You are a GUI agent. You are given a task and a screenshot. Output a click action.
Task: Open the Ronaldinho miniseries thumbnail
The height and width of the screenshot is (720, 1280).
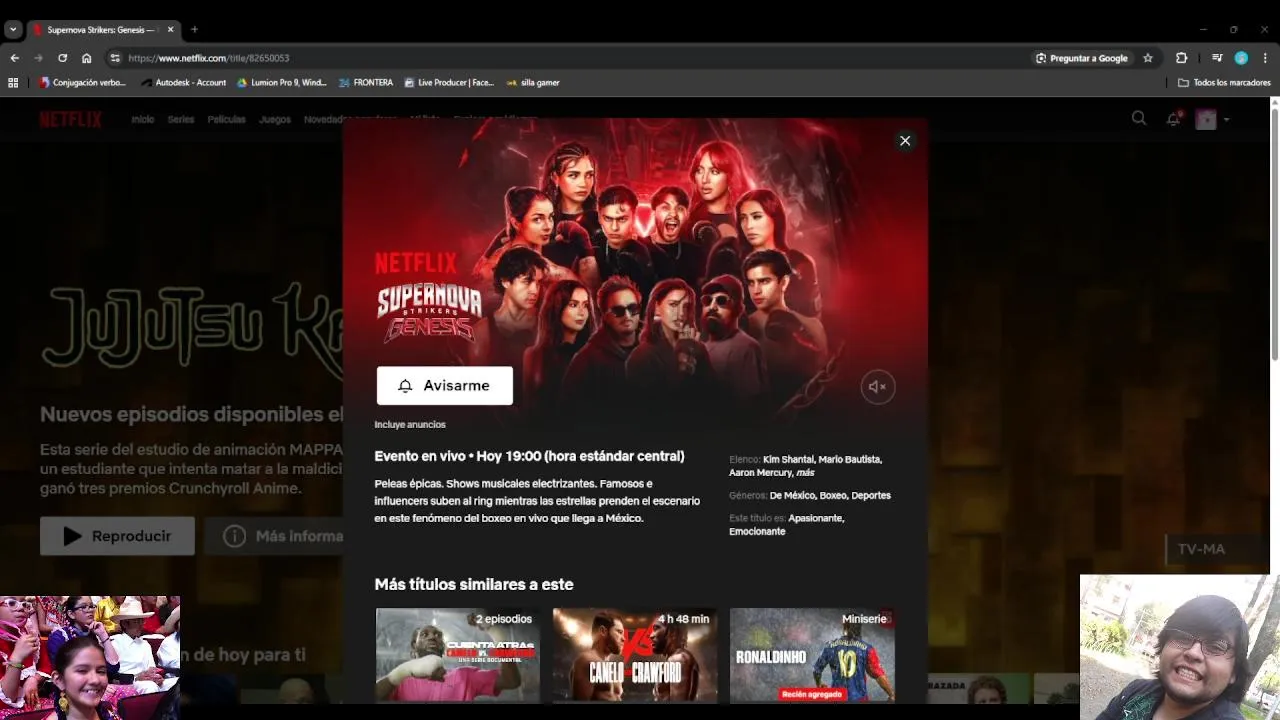812,655
